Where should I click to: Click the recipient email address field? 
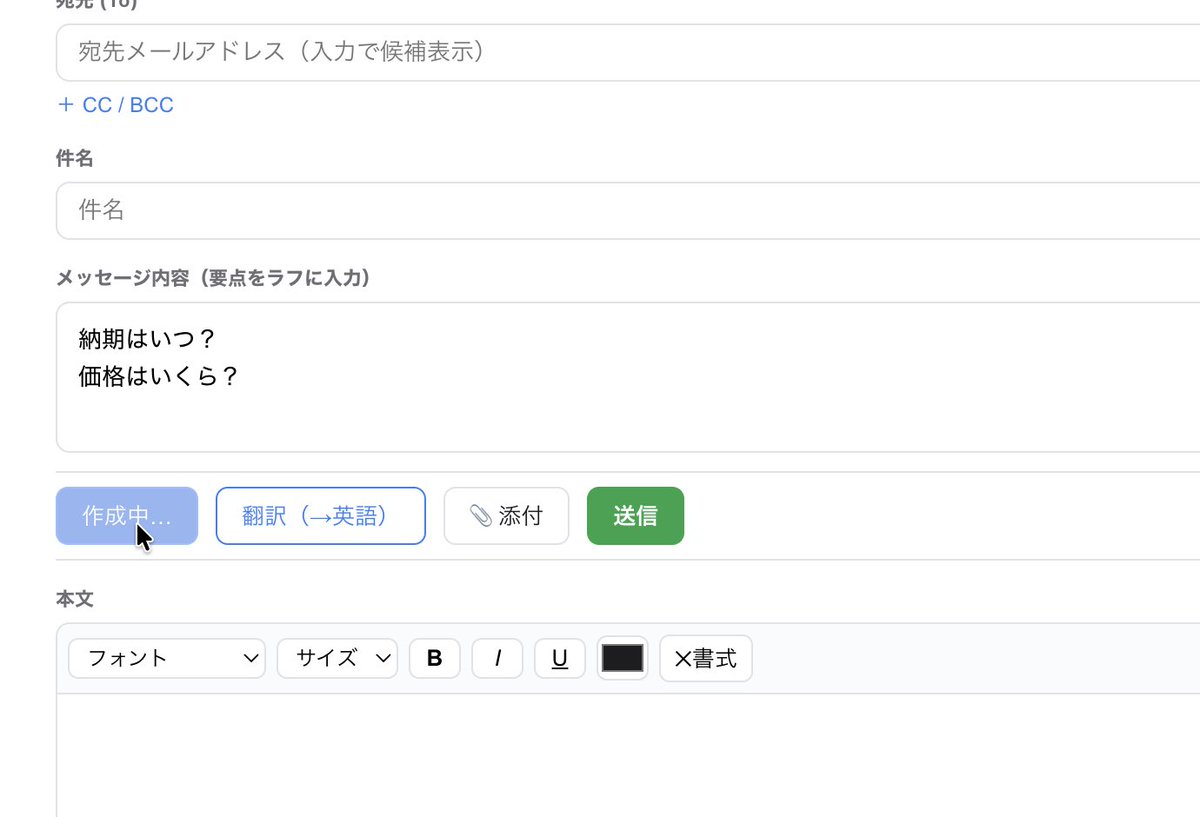628,52
